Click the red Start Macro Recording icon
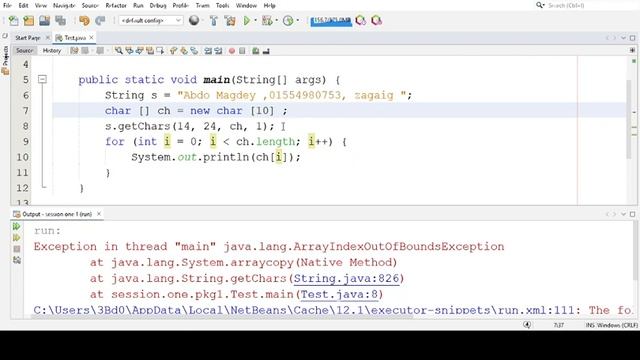 coord(232,51)
